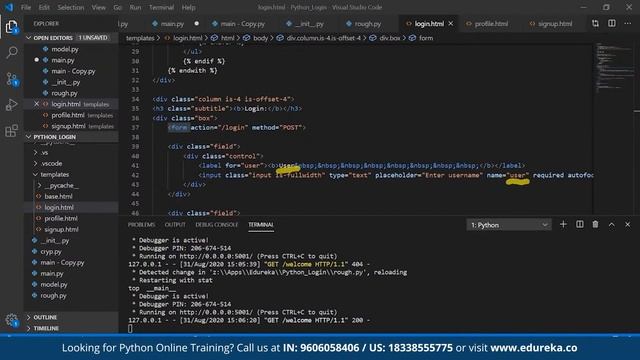Click the body breadcrumb segment
This screenshot has width=640, height=360.
coord(260,38)
